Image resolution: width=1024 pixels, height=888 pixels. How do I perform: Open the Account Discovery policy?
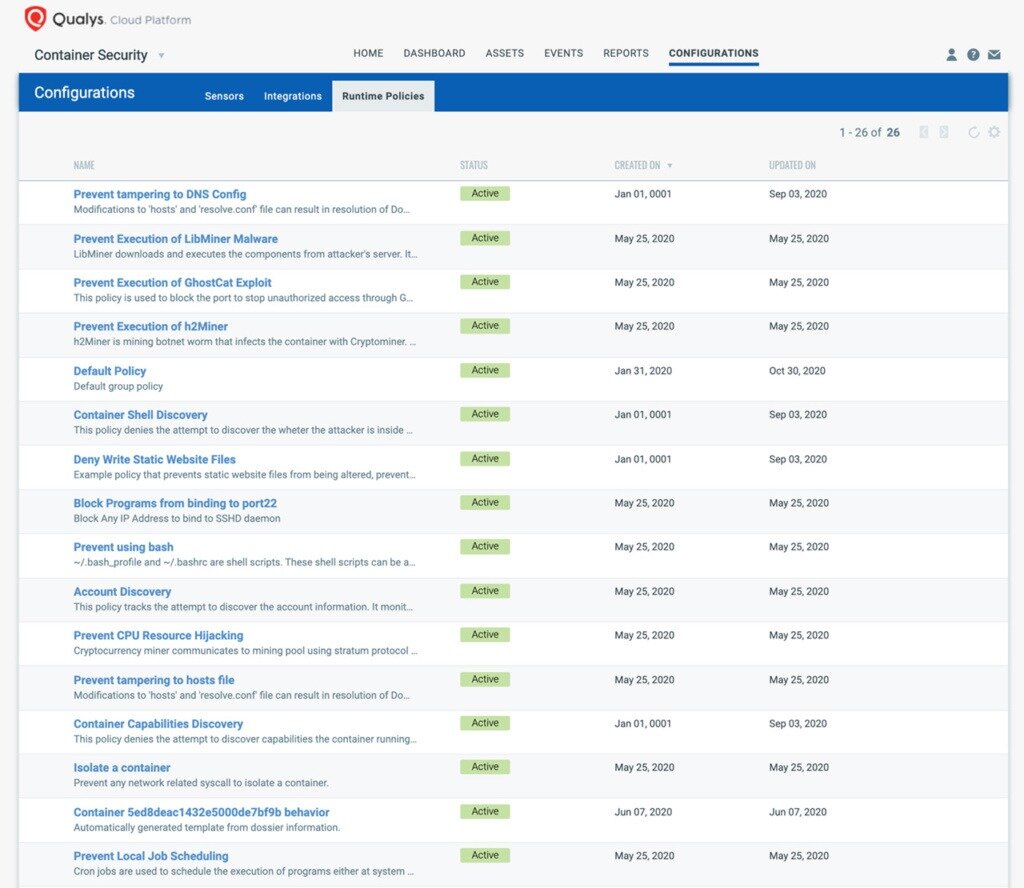coord(122,592)
